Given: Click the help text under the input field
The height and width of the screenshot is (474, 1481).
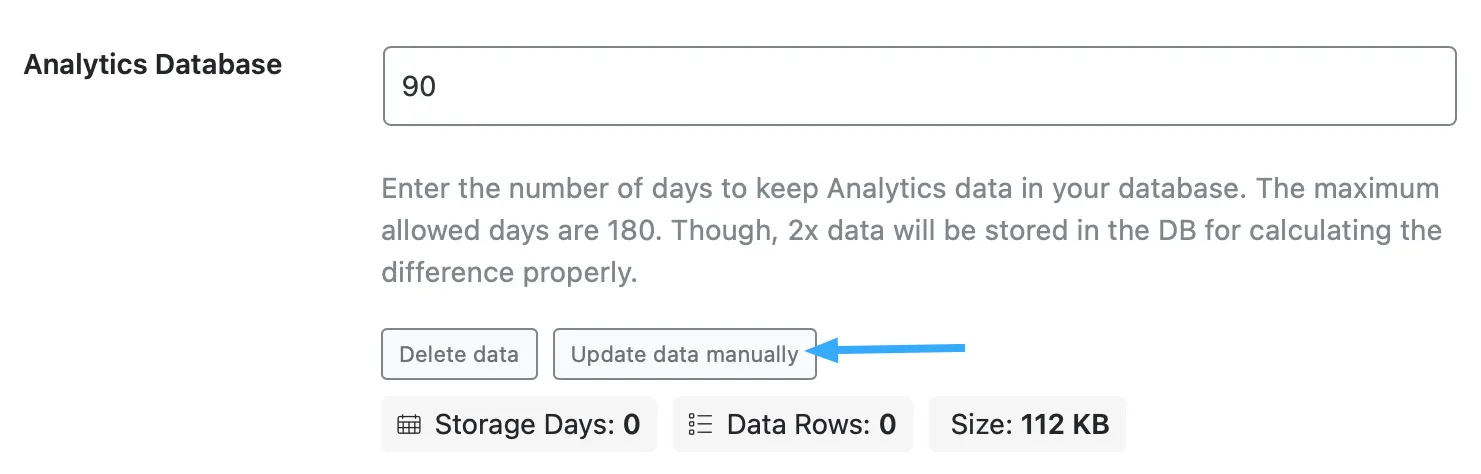Looking at the screenshot, I should coord(911,231).
